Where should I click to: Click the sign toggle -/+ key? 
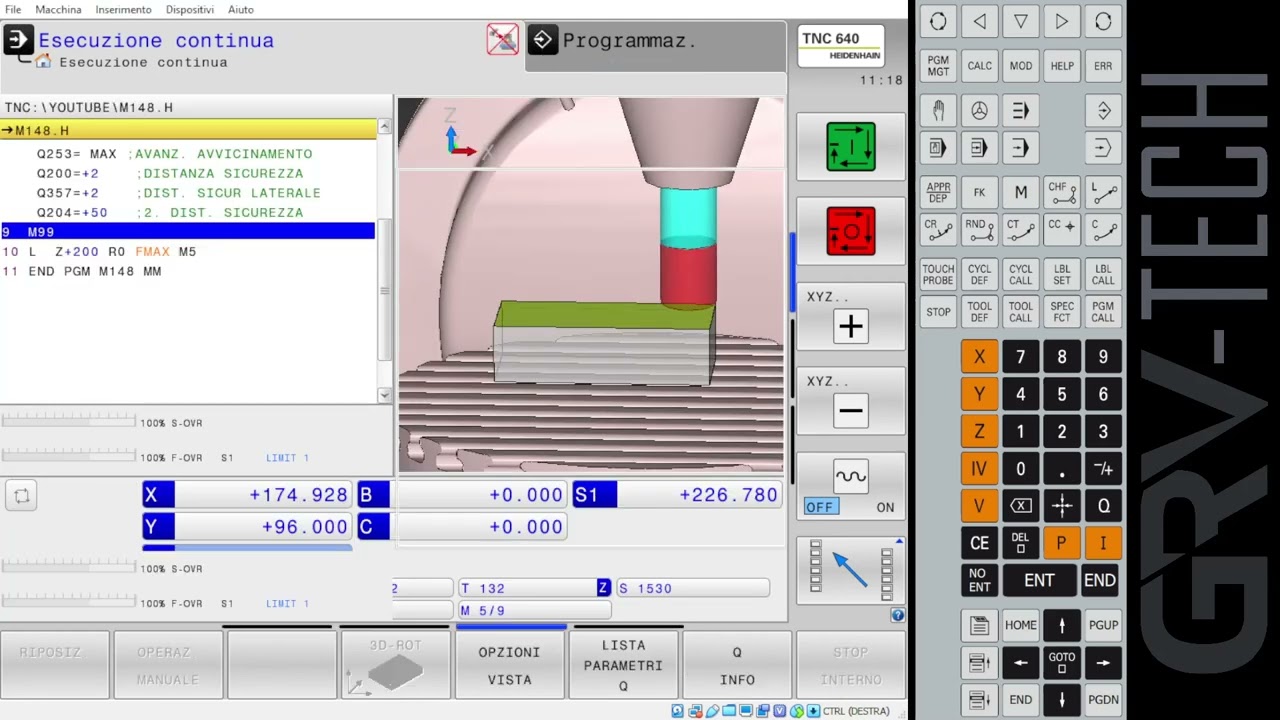(x=1103, y=468)
